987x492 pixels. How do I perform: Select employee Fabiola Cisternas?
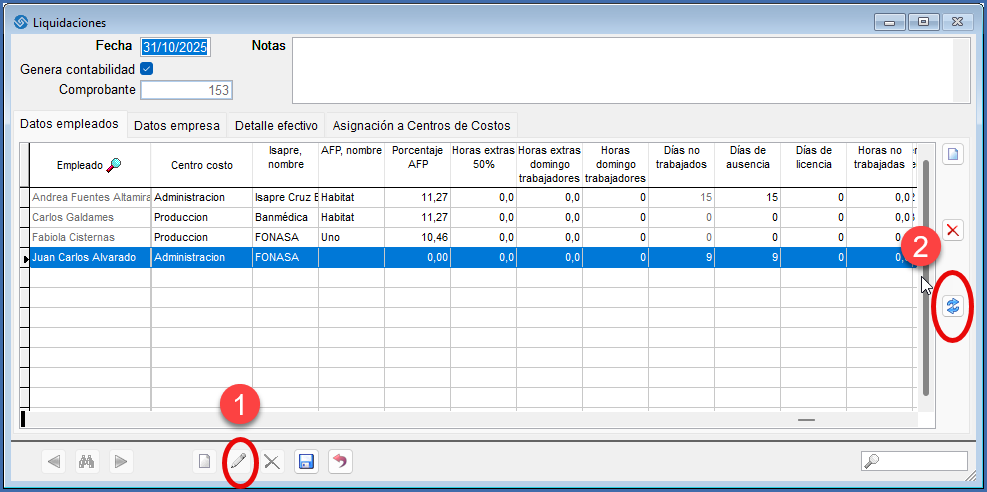click(90, 237)
